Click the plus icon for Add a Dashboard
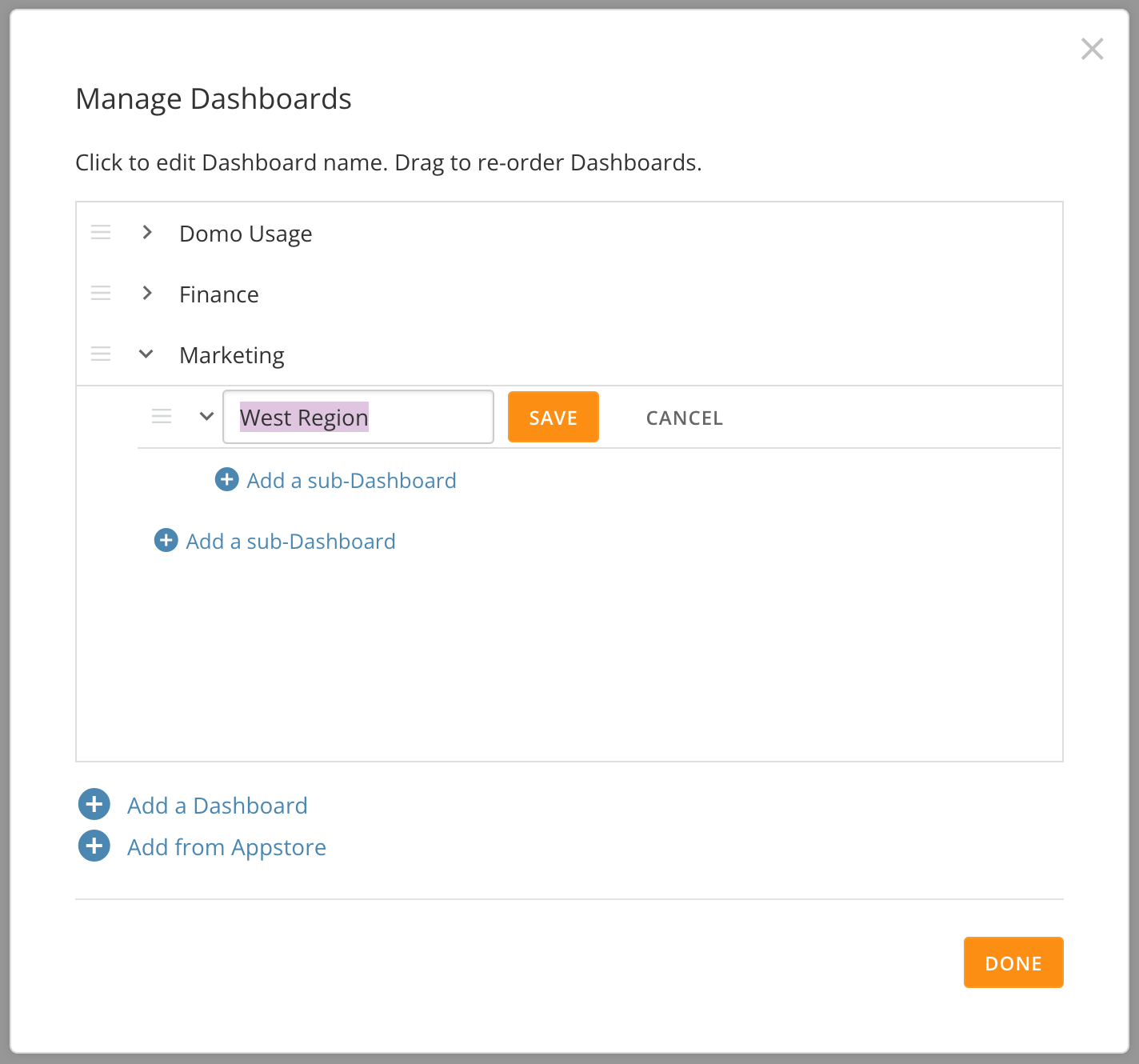The height and width of the screenshot is (1064, 1139). (x=94, y=804)
